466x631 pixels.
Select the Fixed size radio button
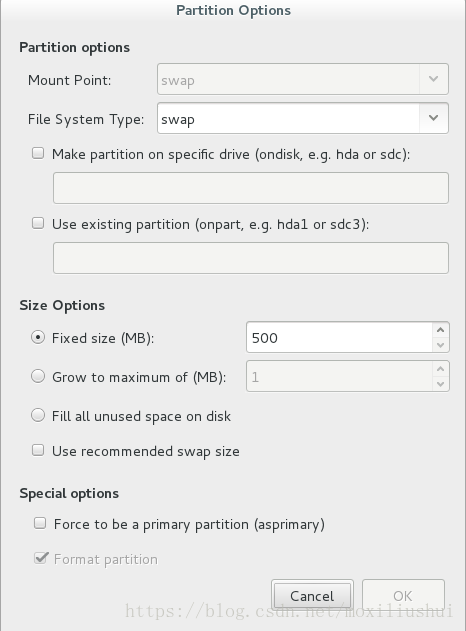tap(38, 337)
